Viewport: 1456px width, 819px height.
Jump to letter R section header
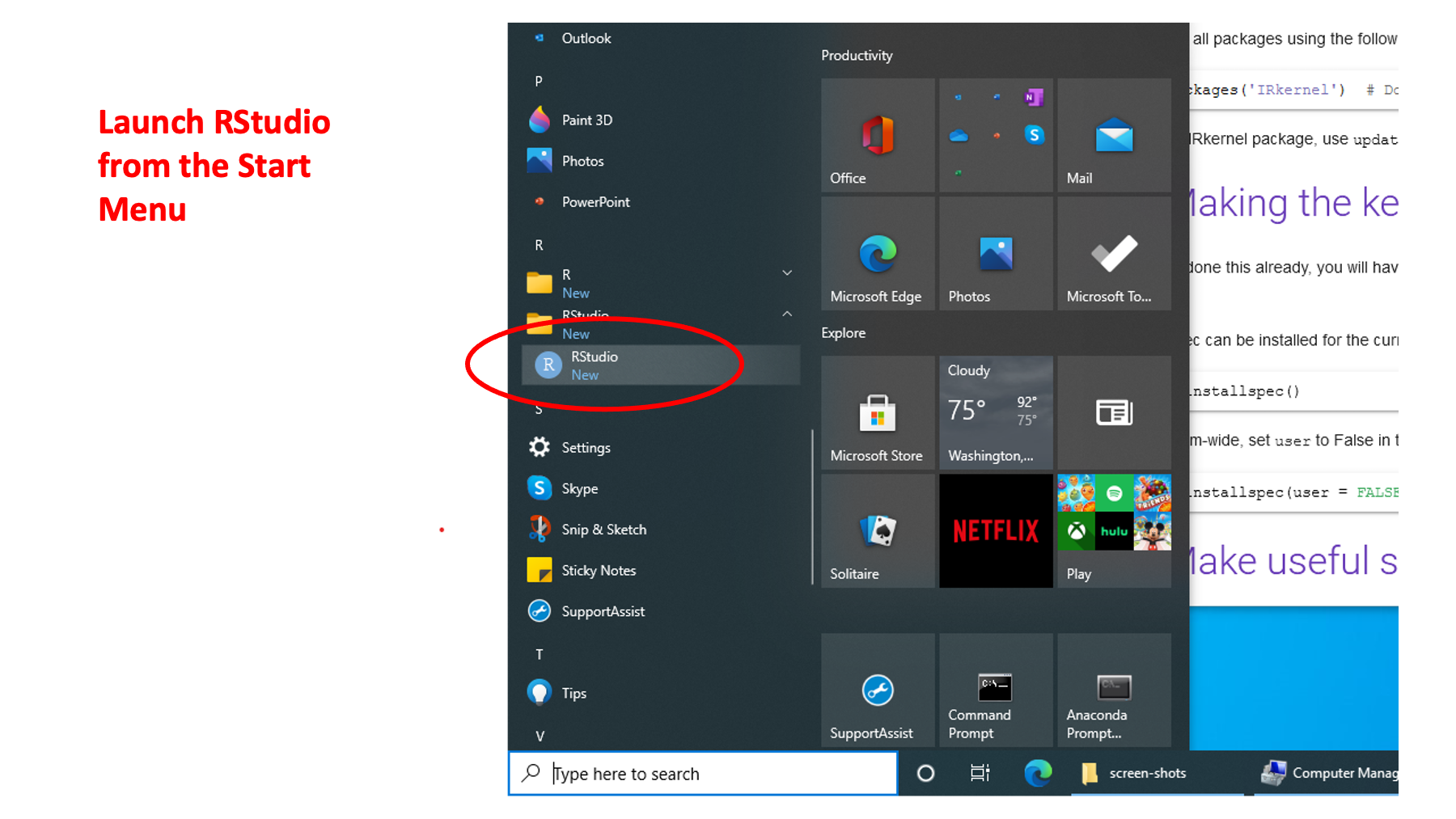click(539, 245)
